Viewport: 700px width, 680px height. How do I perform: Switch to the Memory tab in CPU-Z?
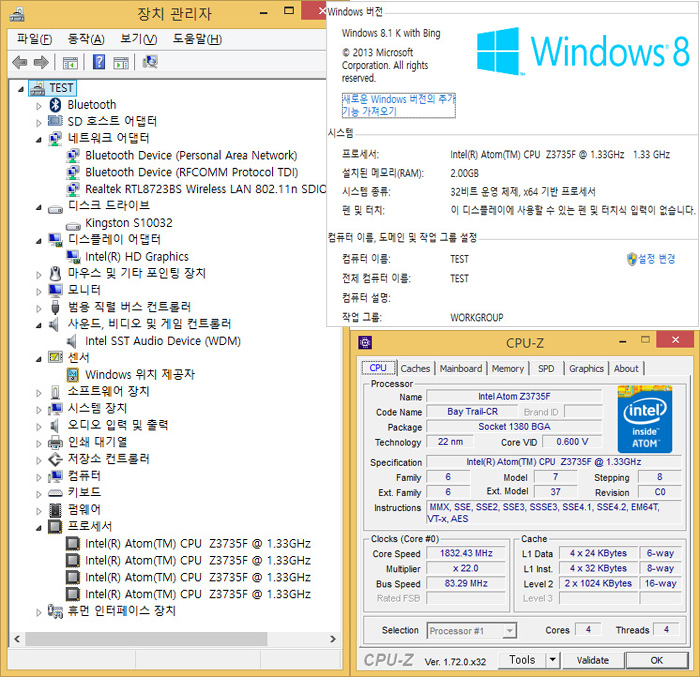[x=507, y=368]
